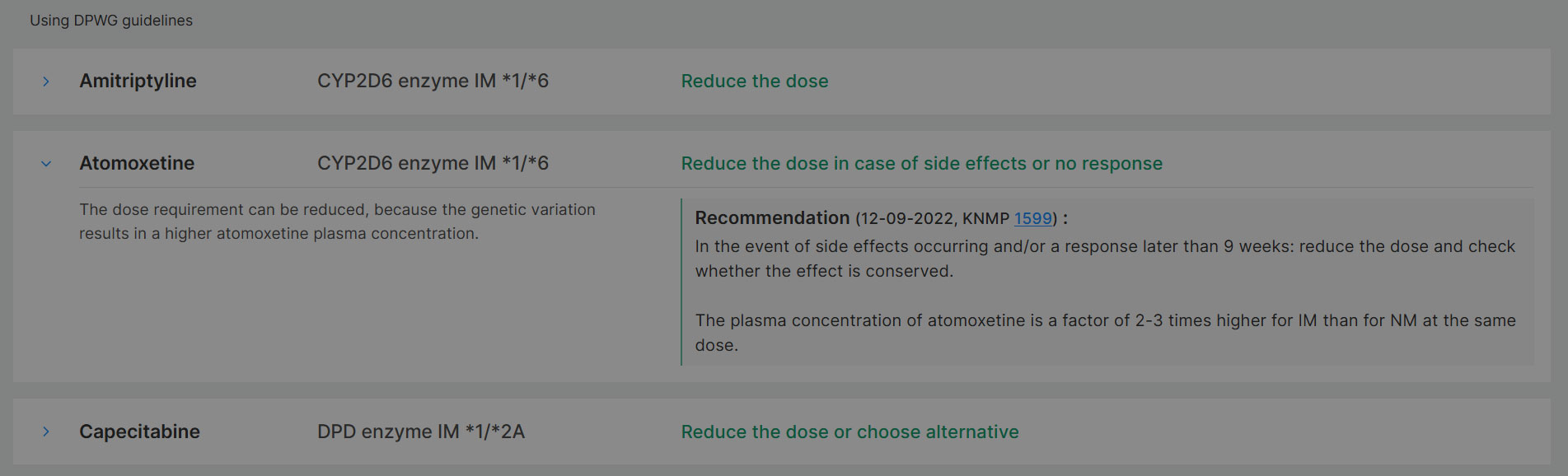Screen dimensions: 1568x476
Task: Click the green bar beside the recommendation box
Action: (x=681, y=282)
